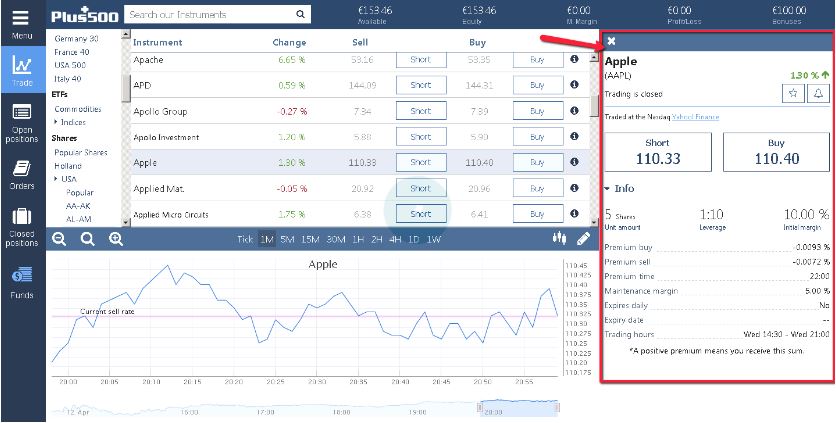The width and height of the screenshot is (836, 423).
Task: Click Short button for Apple row
Action: [x=421, y=162]
